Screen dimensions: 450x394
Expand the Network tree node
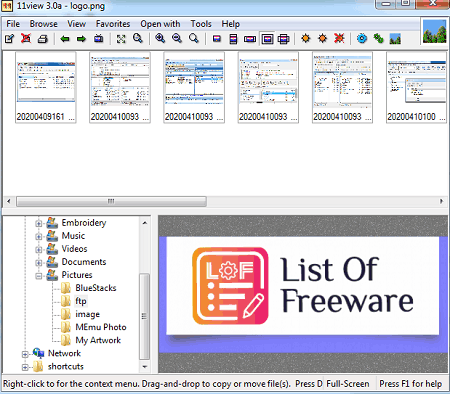click(25, 354)
